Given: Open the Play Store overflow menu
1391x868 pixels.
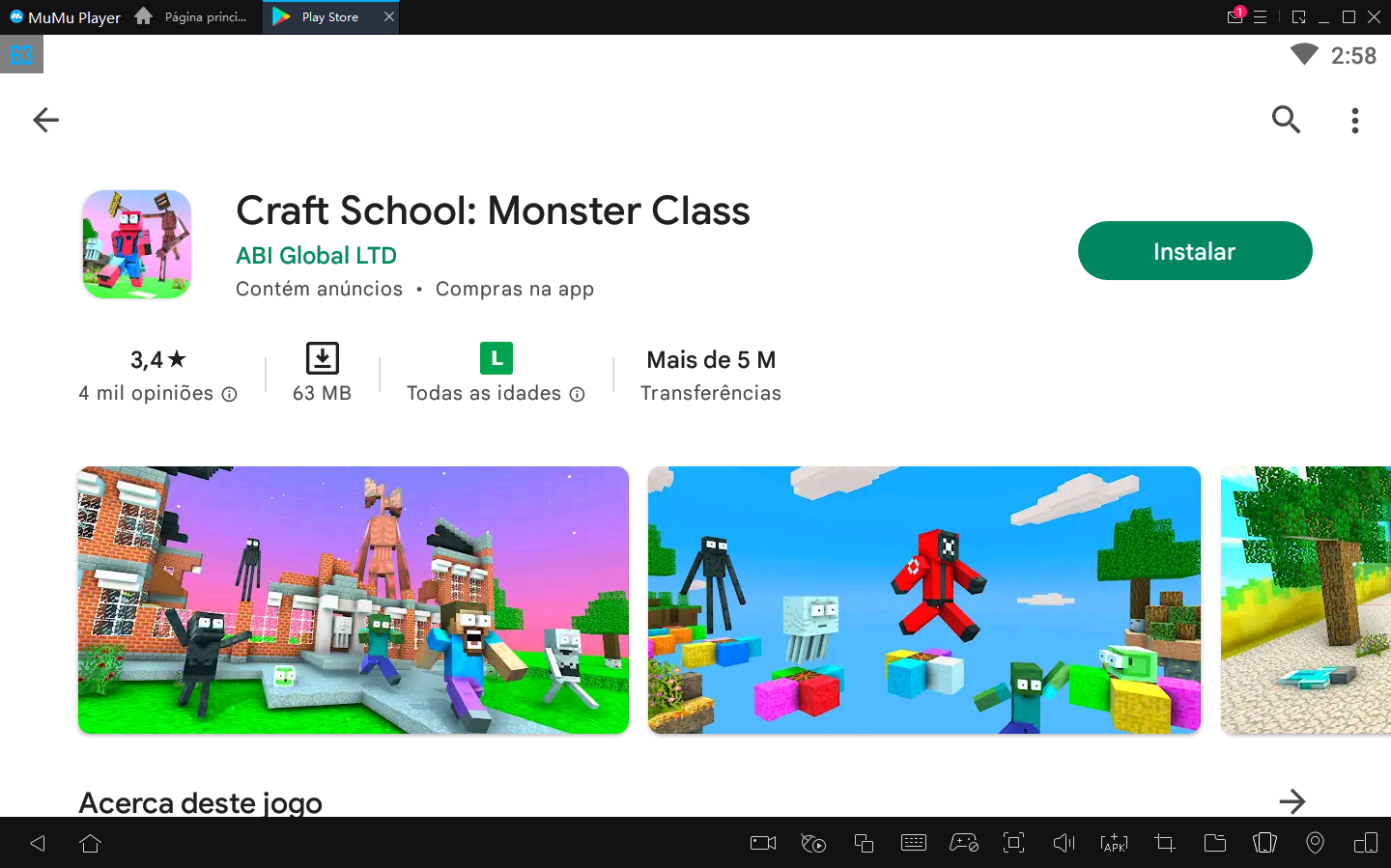Looking at the screenshot, I should pos(1355,120).
